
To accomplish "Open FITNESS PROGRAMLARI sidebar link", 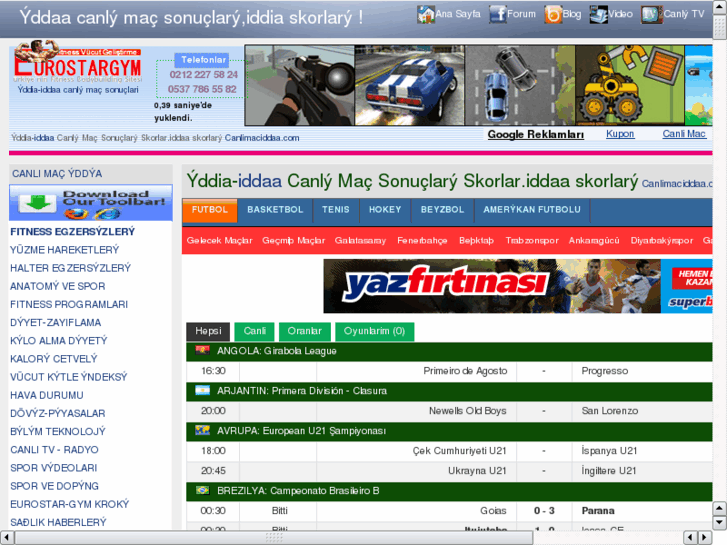I will [x=69, y=304].
